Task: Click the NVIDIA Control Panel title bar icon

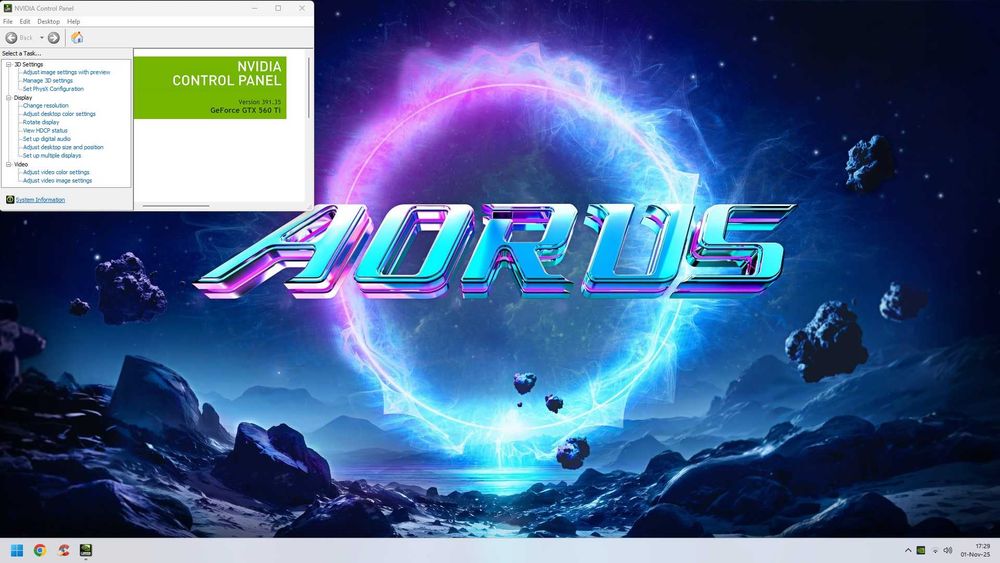Action: 8,8
